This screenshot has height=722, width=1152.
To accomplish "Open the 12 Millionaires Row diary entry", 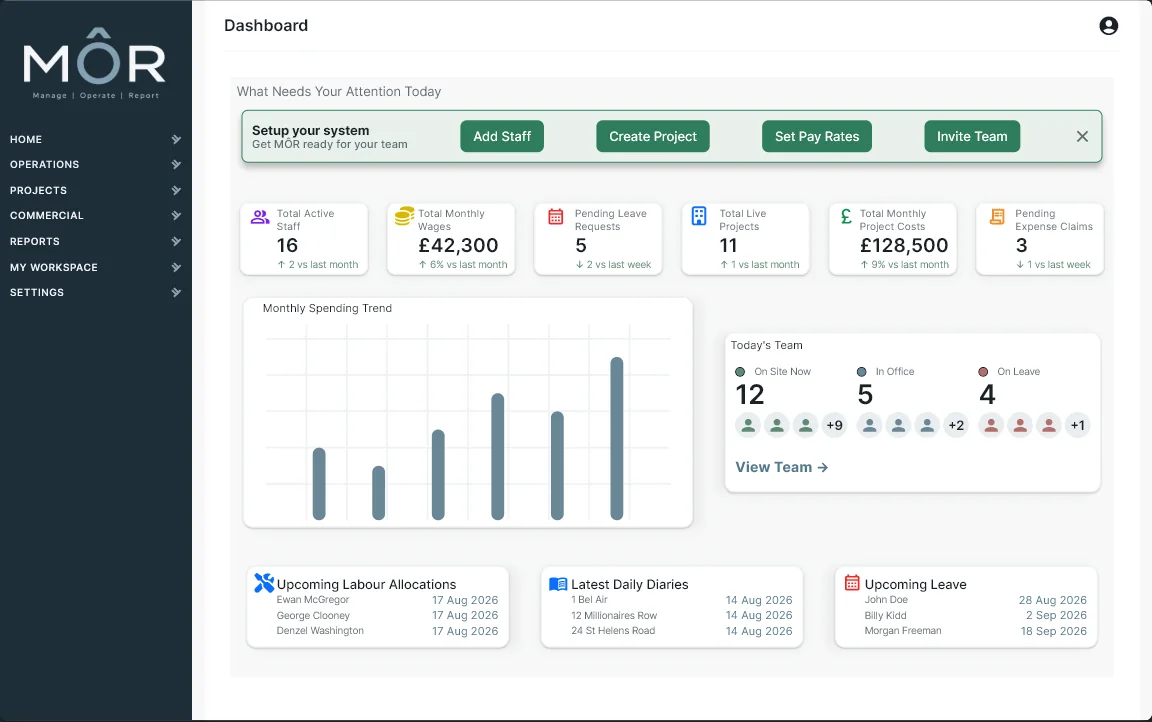I will point(681,615).
